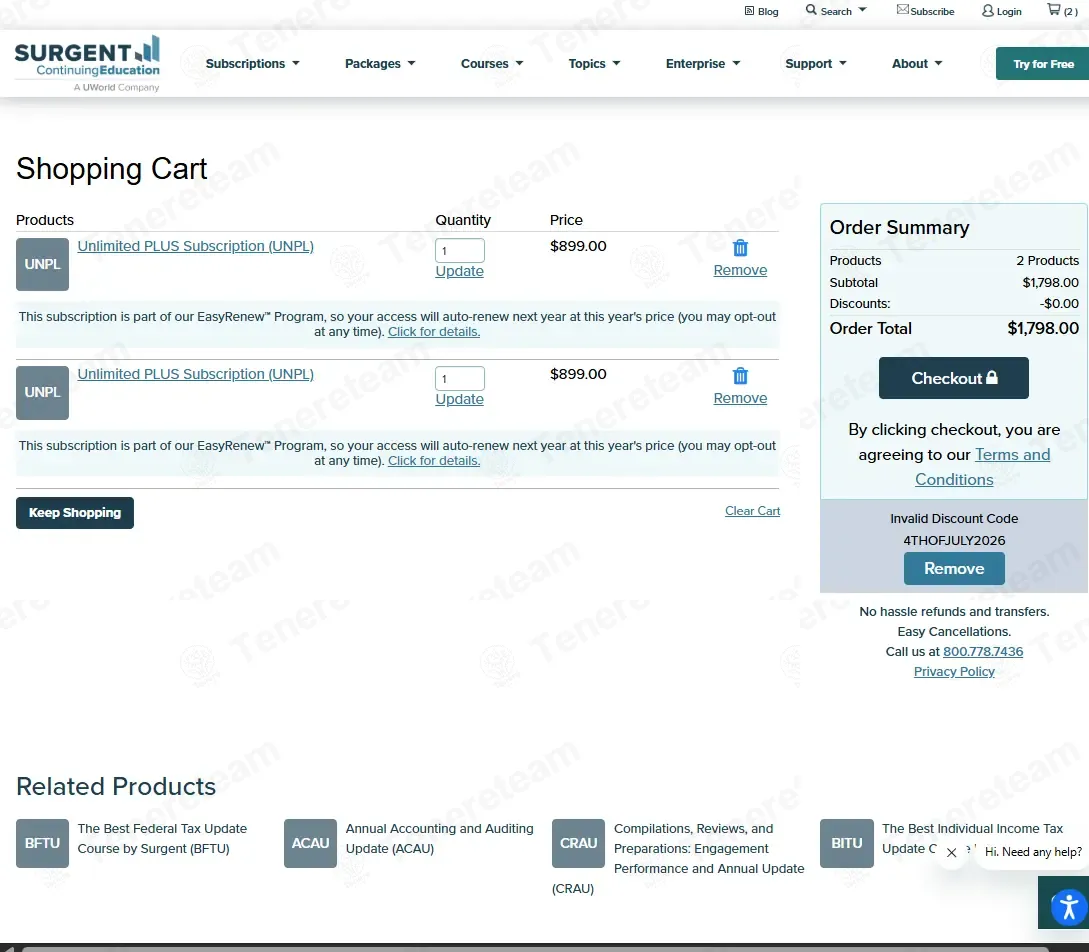
Task: Click the Update link for the first cart item
Action: 459,271
